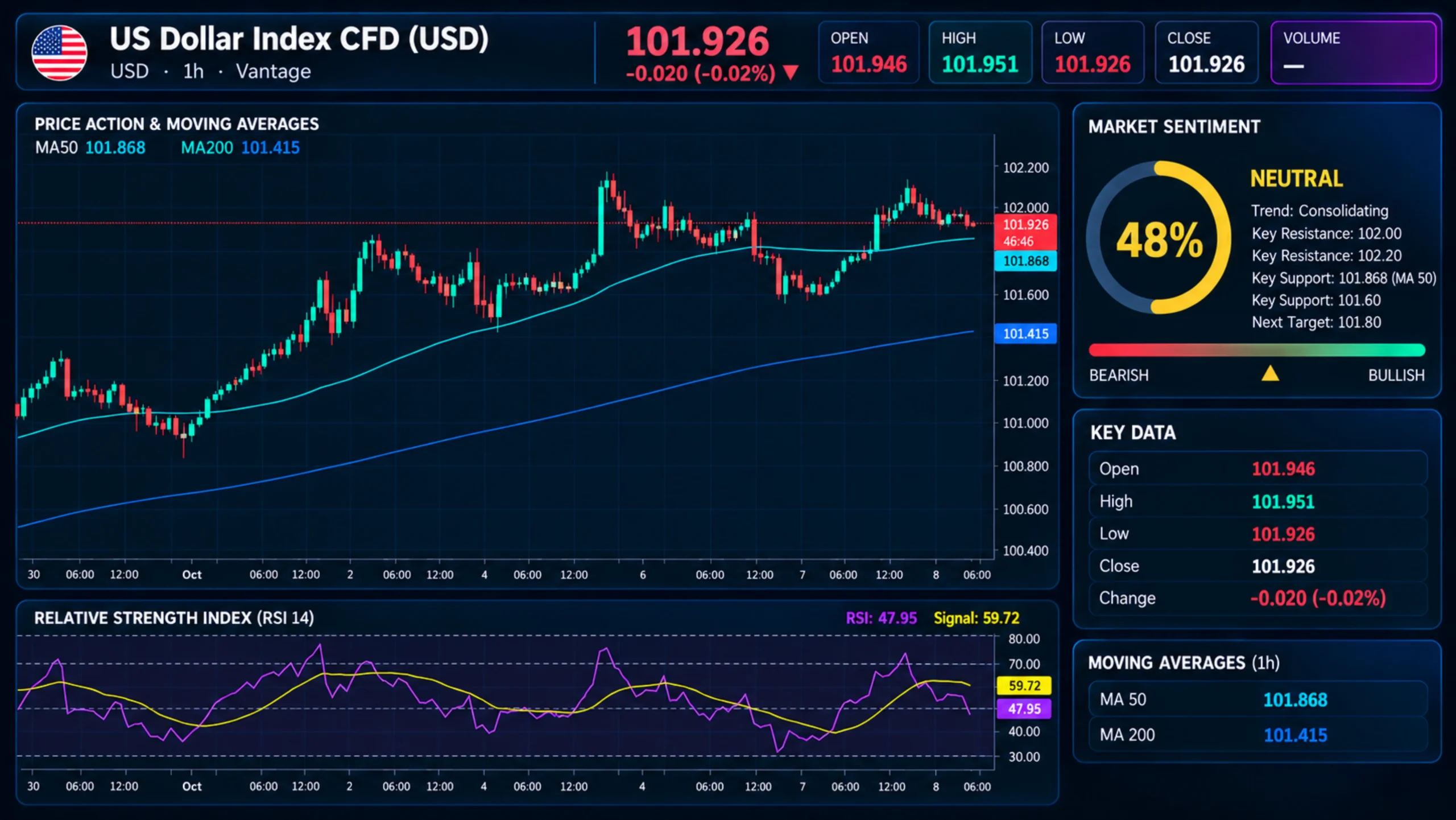Click the MA 50 row in Moving Averages
1456x820 pixels.
tap(1258, 699)
